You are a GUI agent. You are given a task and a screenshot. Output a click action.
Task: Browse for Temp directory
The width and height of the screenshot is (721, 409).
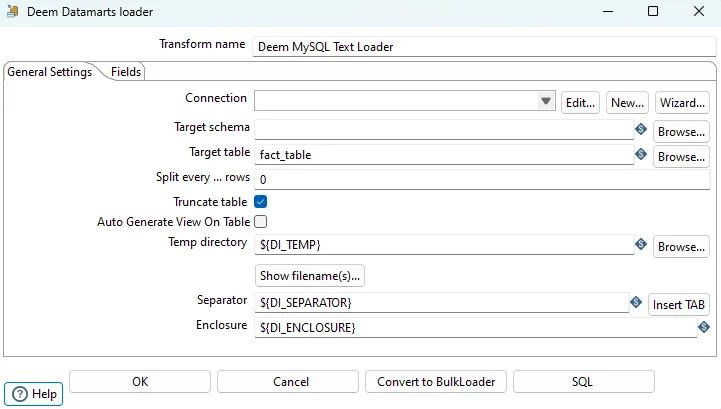681,247
